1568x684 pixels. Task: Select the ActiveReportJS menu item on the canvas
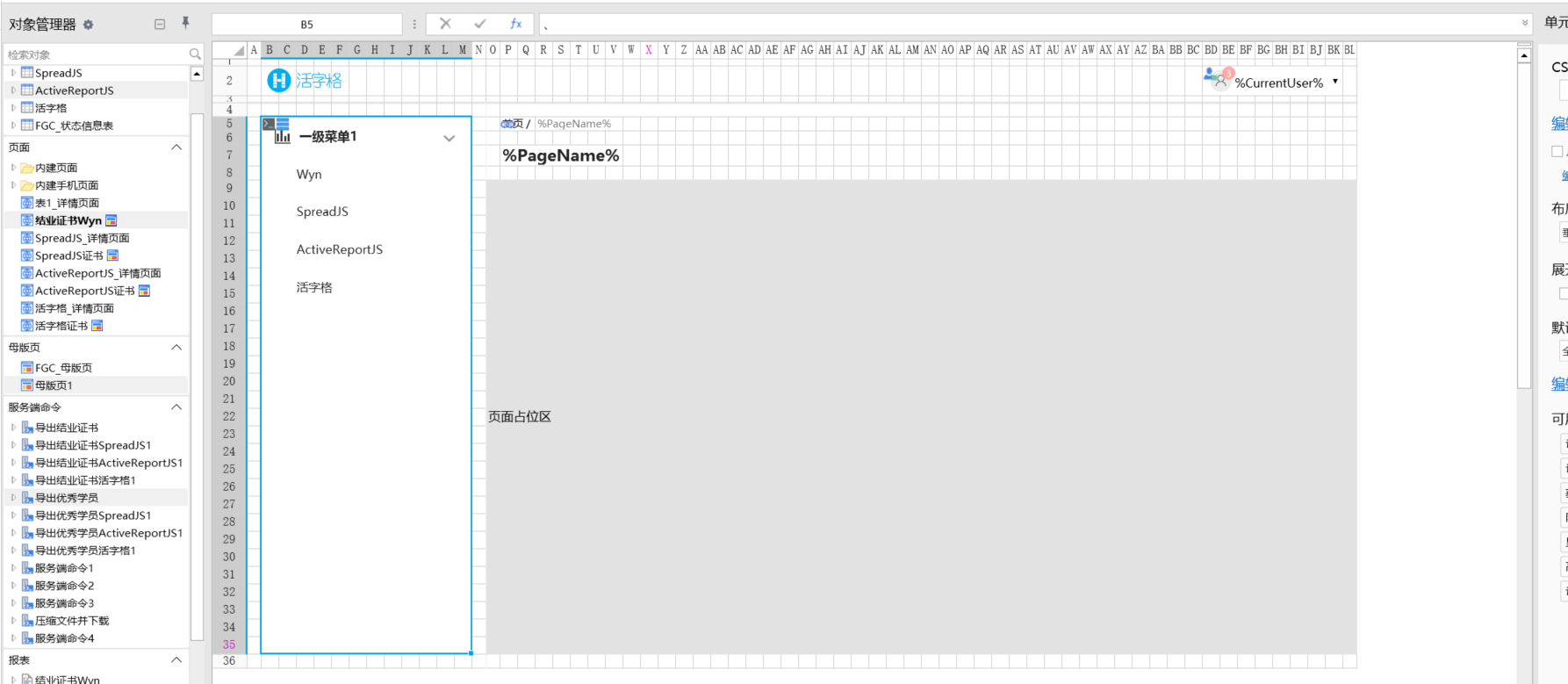pyautogui.click(x=340, y=249)
